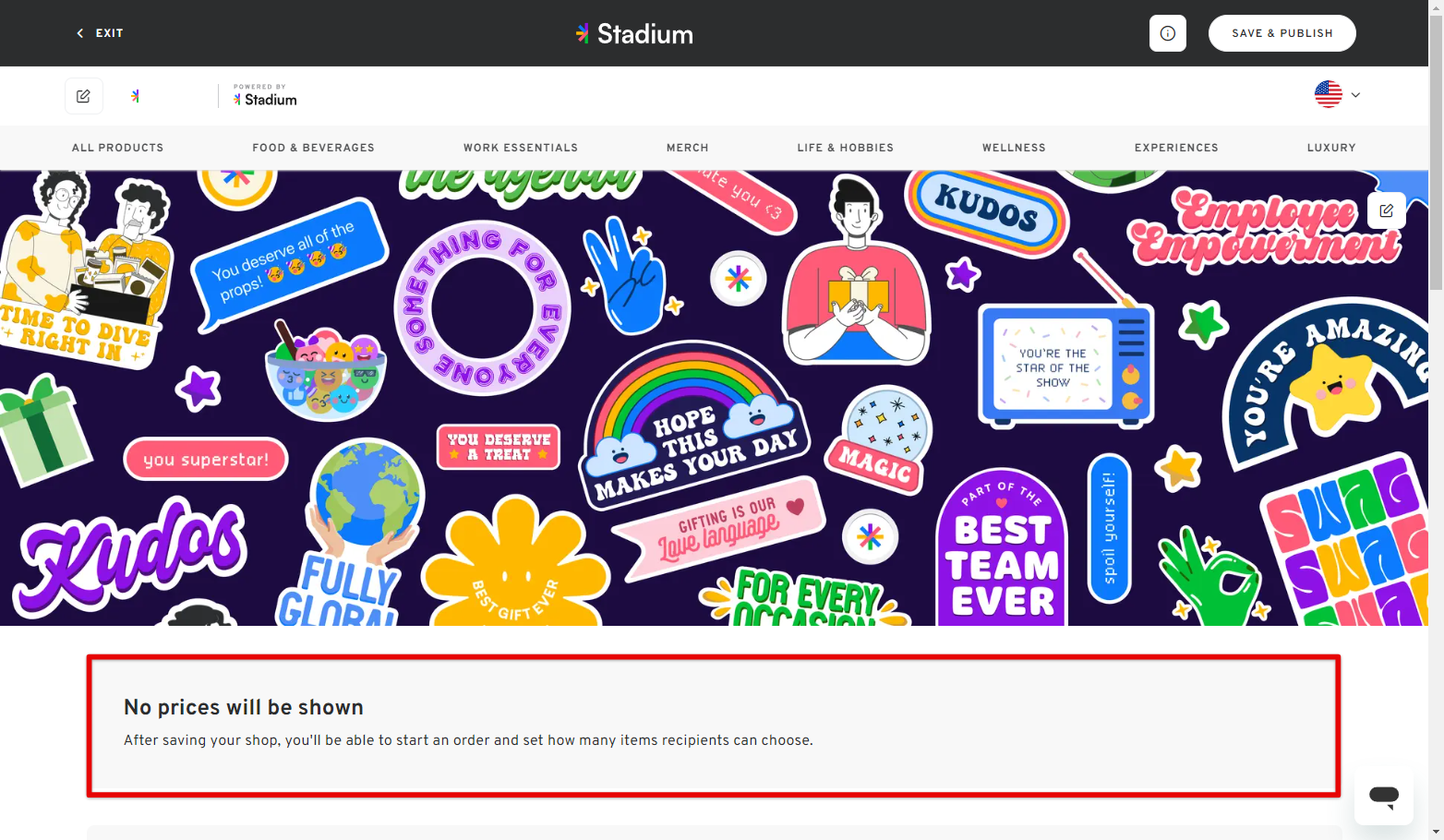Click the highlighted pricing notice panel
This screenshot has height=840, width=1444.
point(712,726)
